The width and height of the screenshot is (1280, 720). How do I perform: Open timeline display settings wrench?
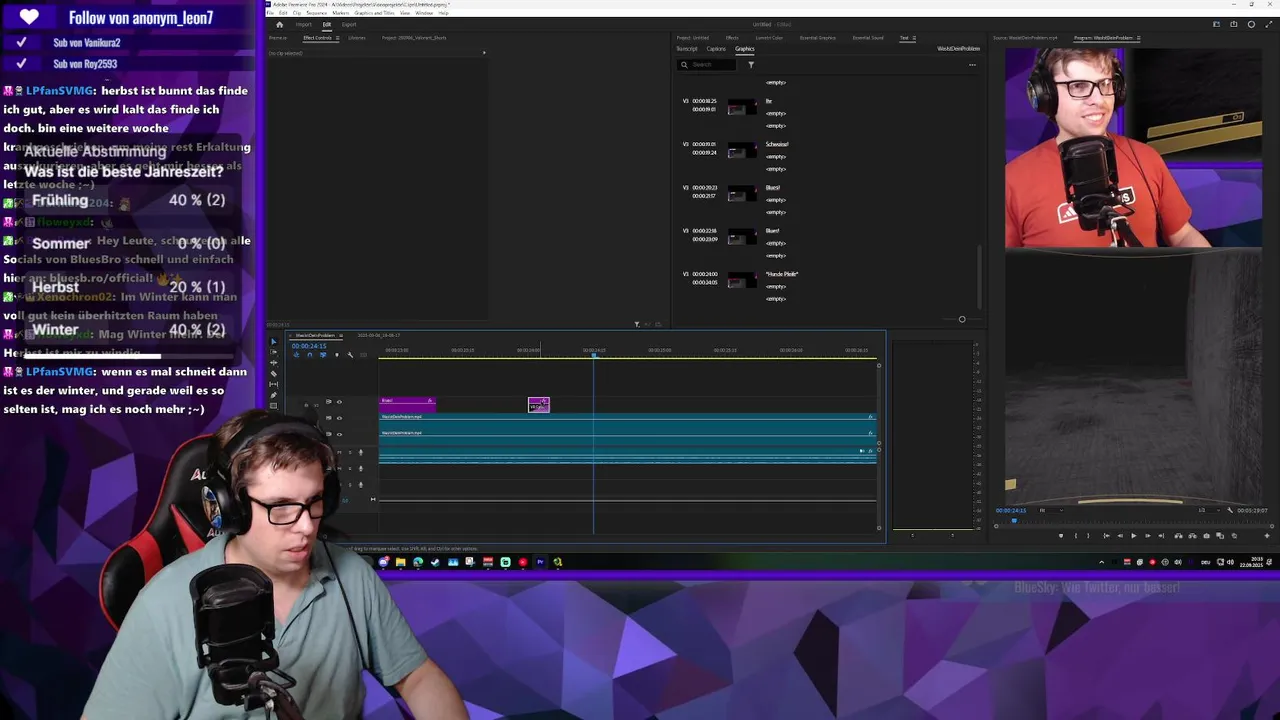tap(350, 354)
